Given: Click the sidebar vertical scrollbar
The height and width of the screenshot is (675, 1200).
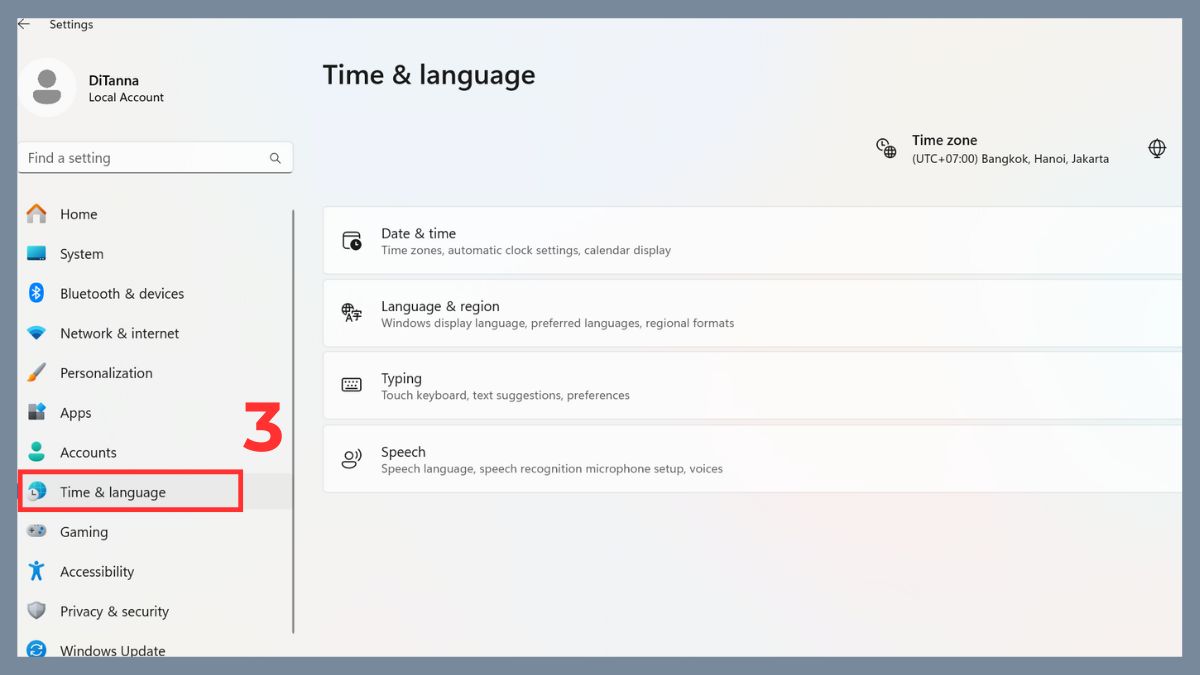Looking at the screenshot, I should click(x=293, y=420).
